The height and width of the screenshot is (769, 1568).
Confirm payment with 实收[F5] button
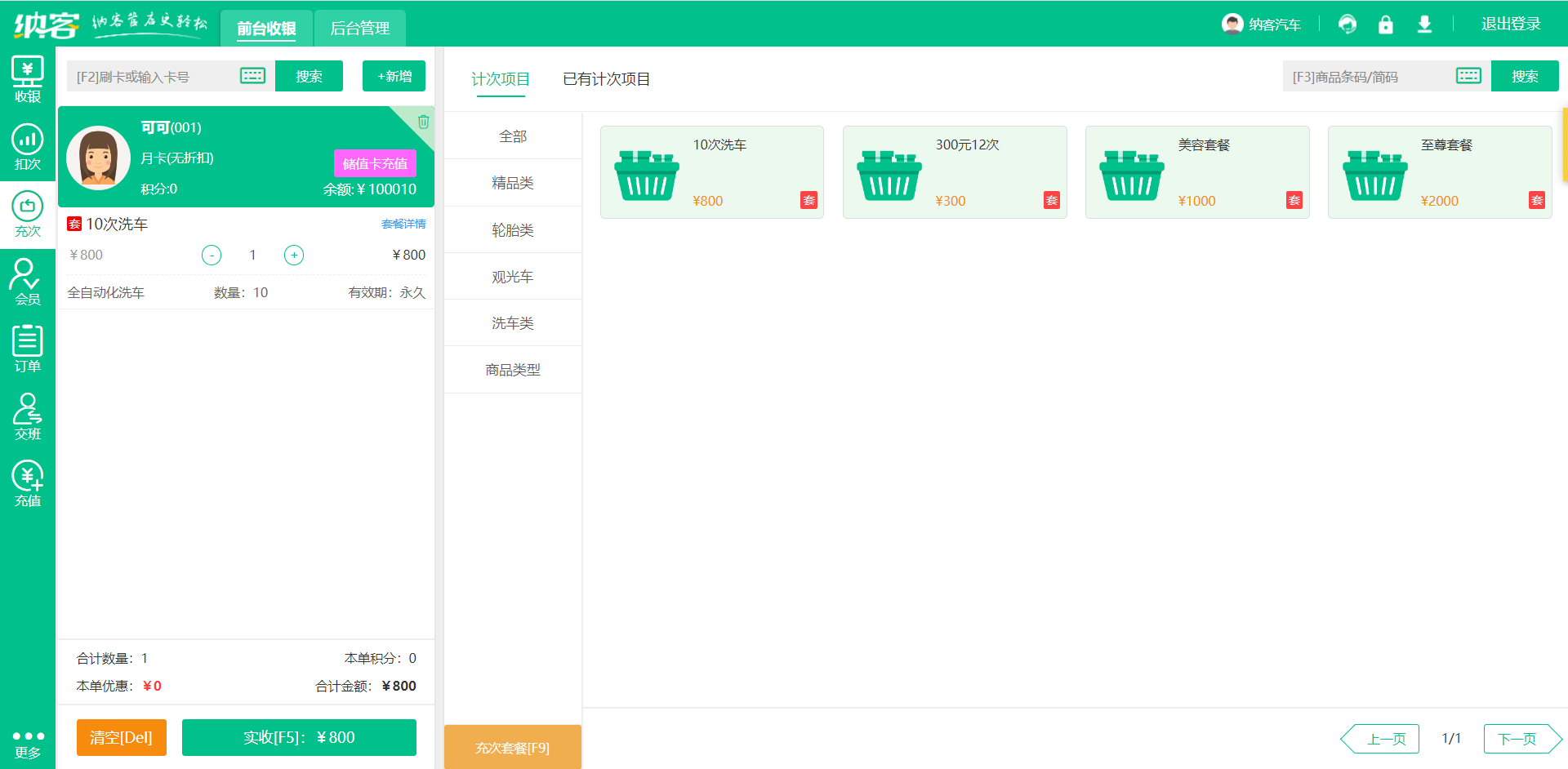[298, 737]
